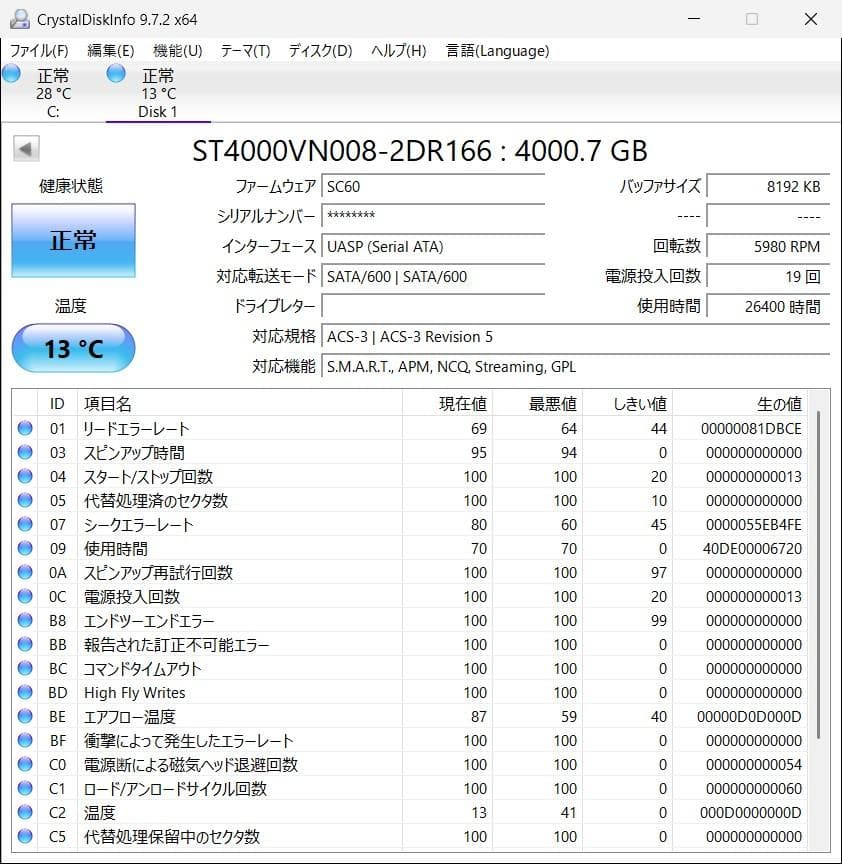This screenshot has width=842, height=864.
Task: Click the status icon for コマンドタイムアウト row
Action: pos(23,668)
